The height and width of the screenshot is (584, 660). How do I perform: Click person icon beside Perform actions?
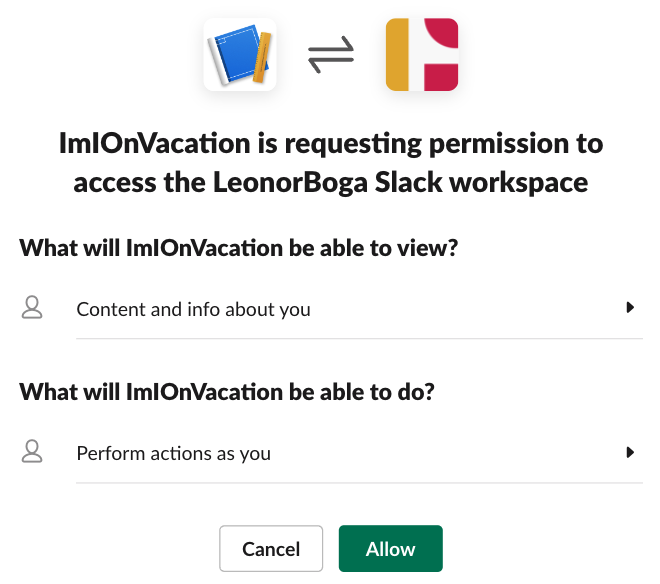click(x=32, y=451)
